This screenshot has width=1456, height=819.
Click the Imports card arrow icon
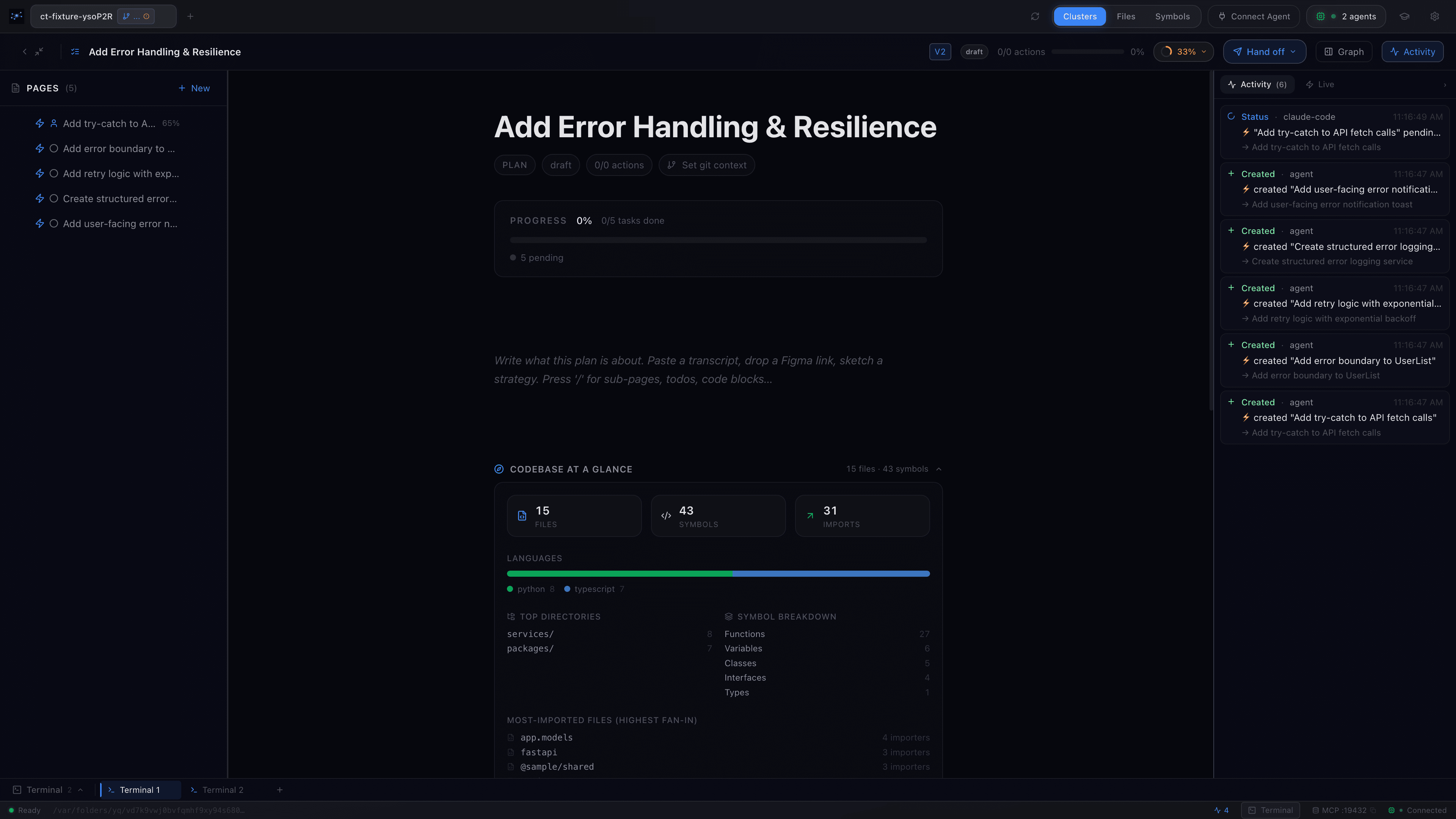810,516
